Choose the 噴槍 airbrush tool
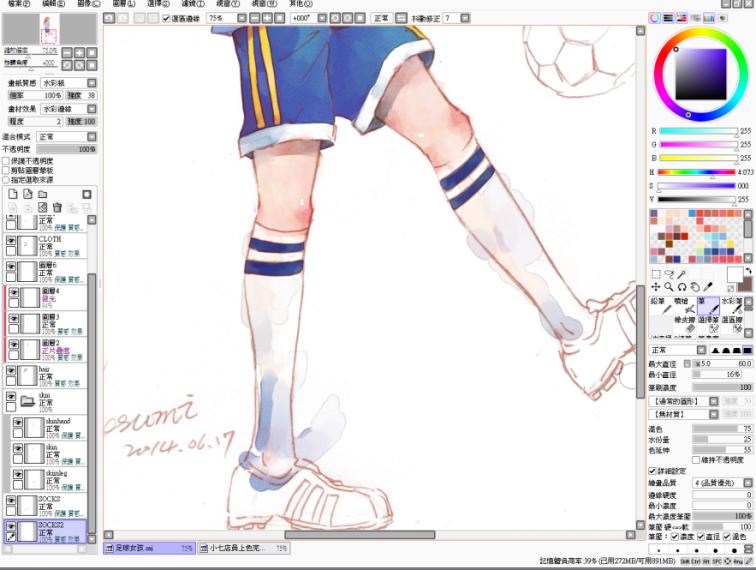 pyautogui.click(x=684, y=306)
